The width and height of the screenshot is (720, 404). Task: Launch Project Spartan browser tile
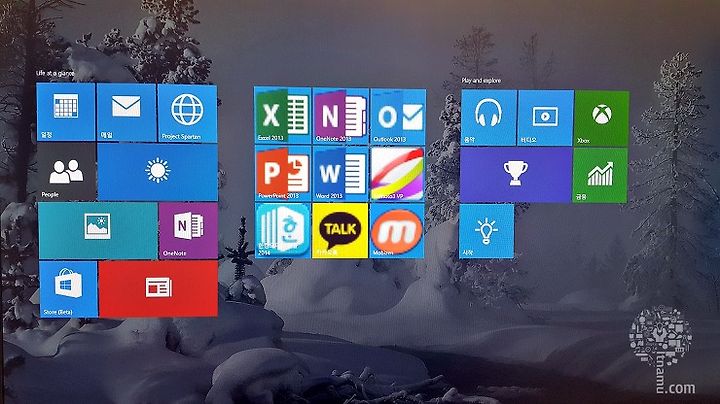187,113
